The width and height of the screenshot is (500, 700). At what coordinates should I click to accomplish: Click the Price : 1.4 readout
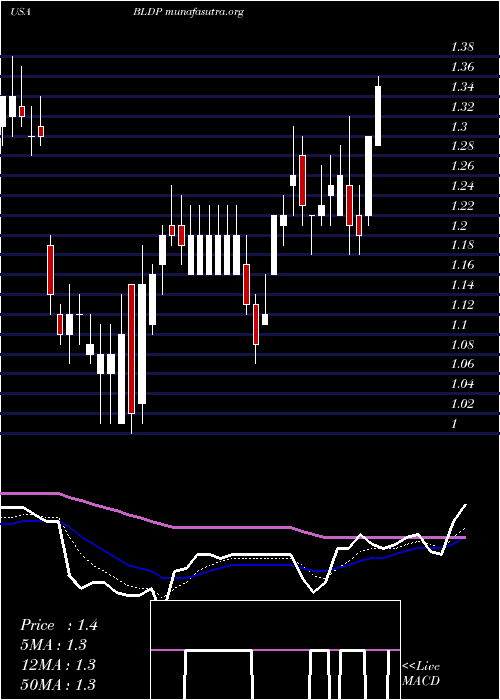pyautogui.click(x=58, y=625)
